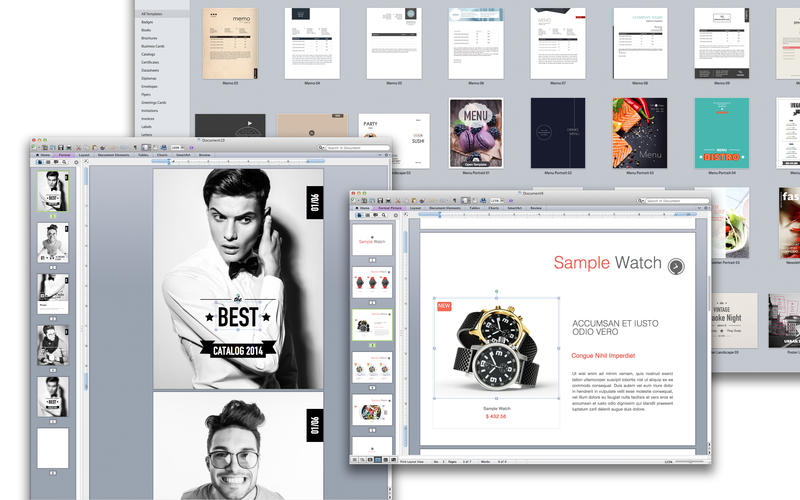
Task: Select watch product image on page
Action: [496, 347]
